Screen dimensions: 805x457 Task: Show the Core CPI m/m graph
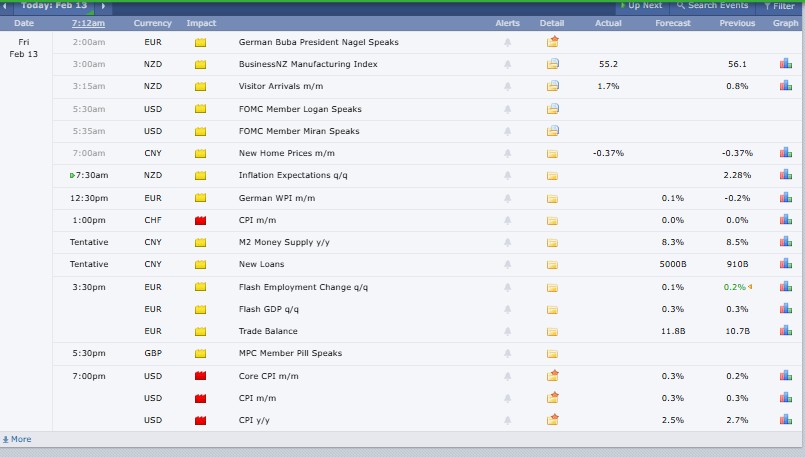pyautogui.click(x=785, y=376)
